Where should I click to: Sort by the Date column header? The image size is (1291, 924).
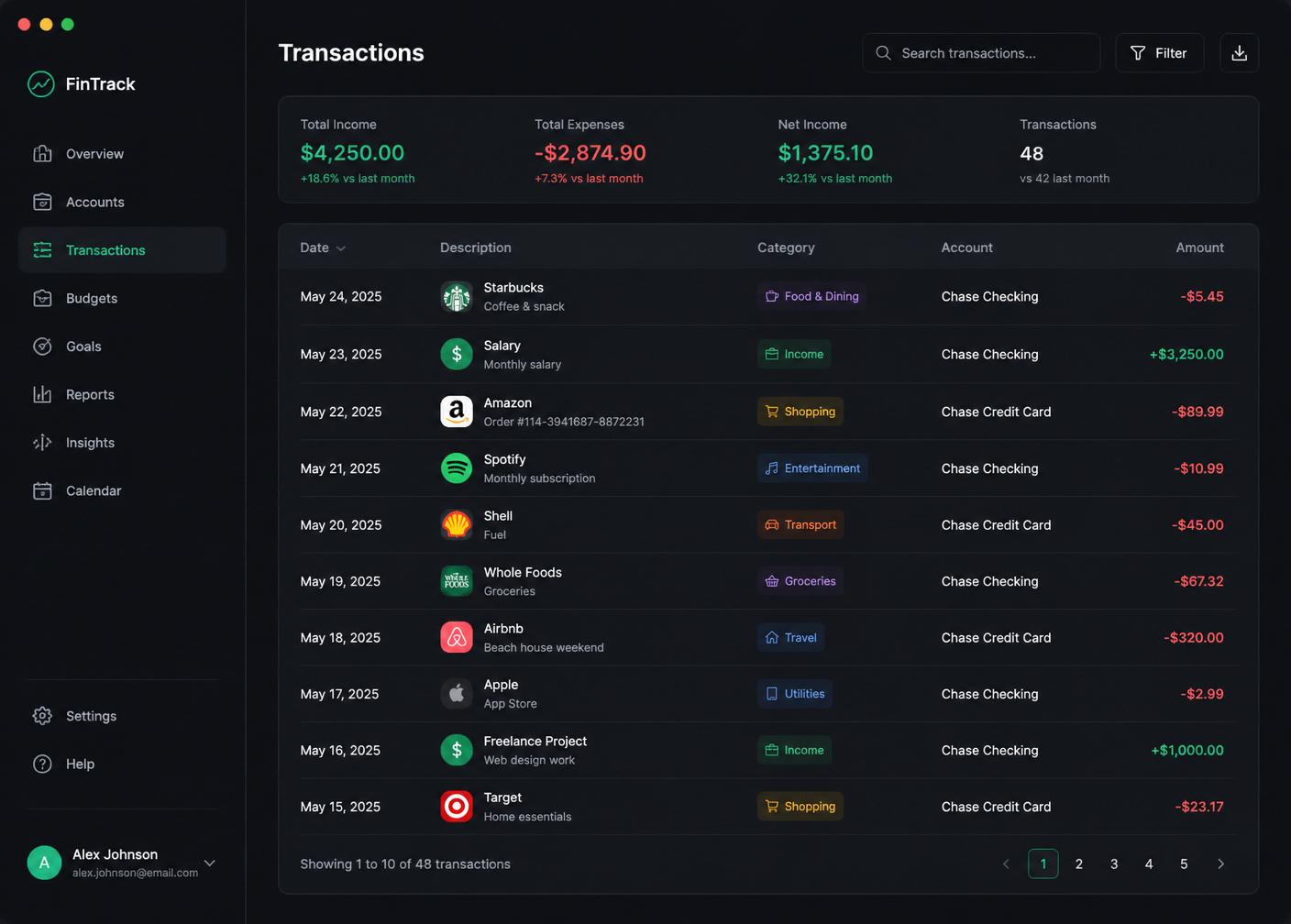pos(323,247)
